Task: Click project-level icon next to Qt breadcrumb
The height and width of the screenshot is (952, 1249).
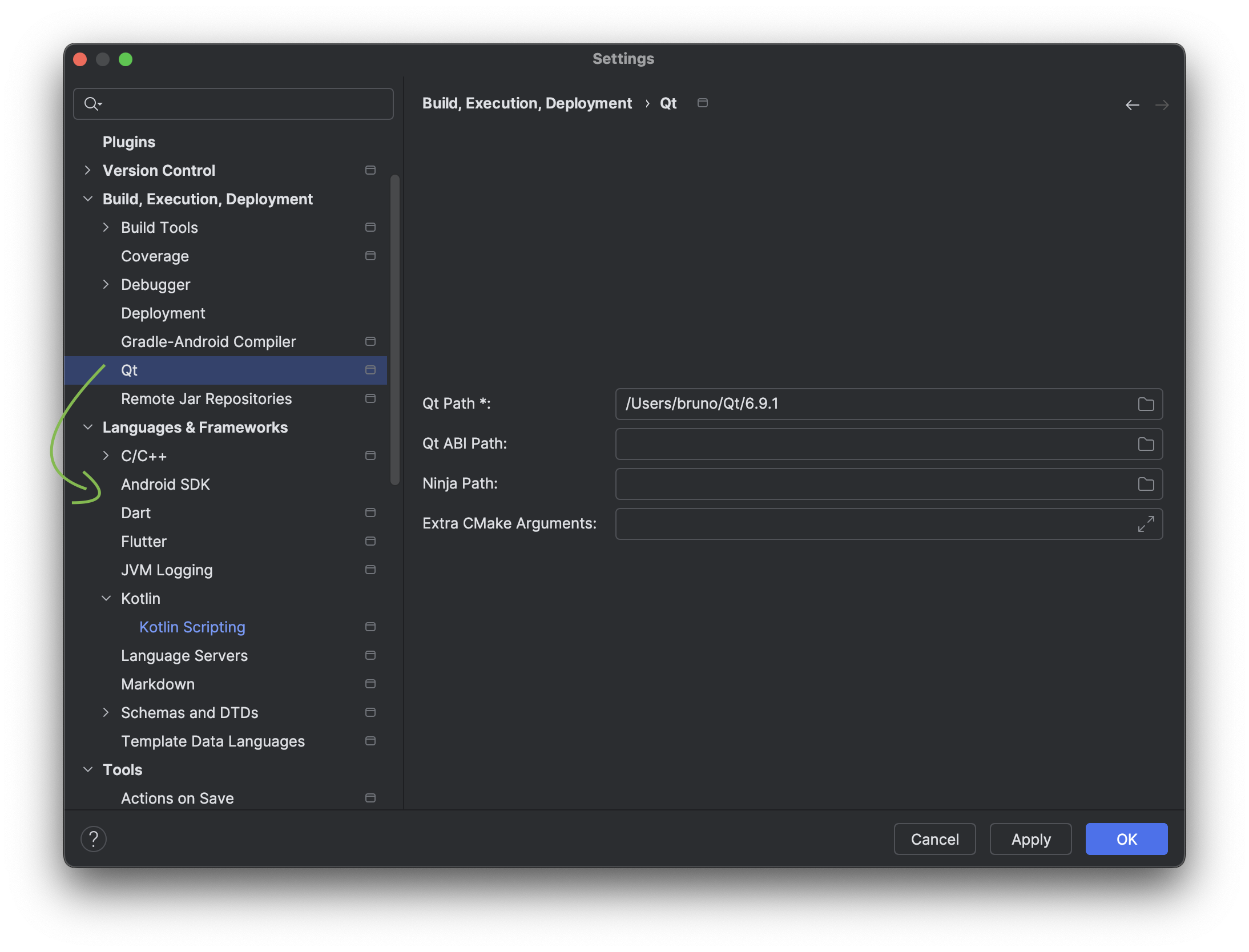Action: 703,103
